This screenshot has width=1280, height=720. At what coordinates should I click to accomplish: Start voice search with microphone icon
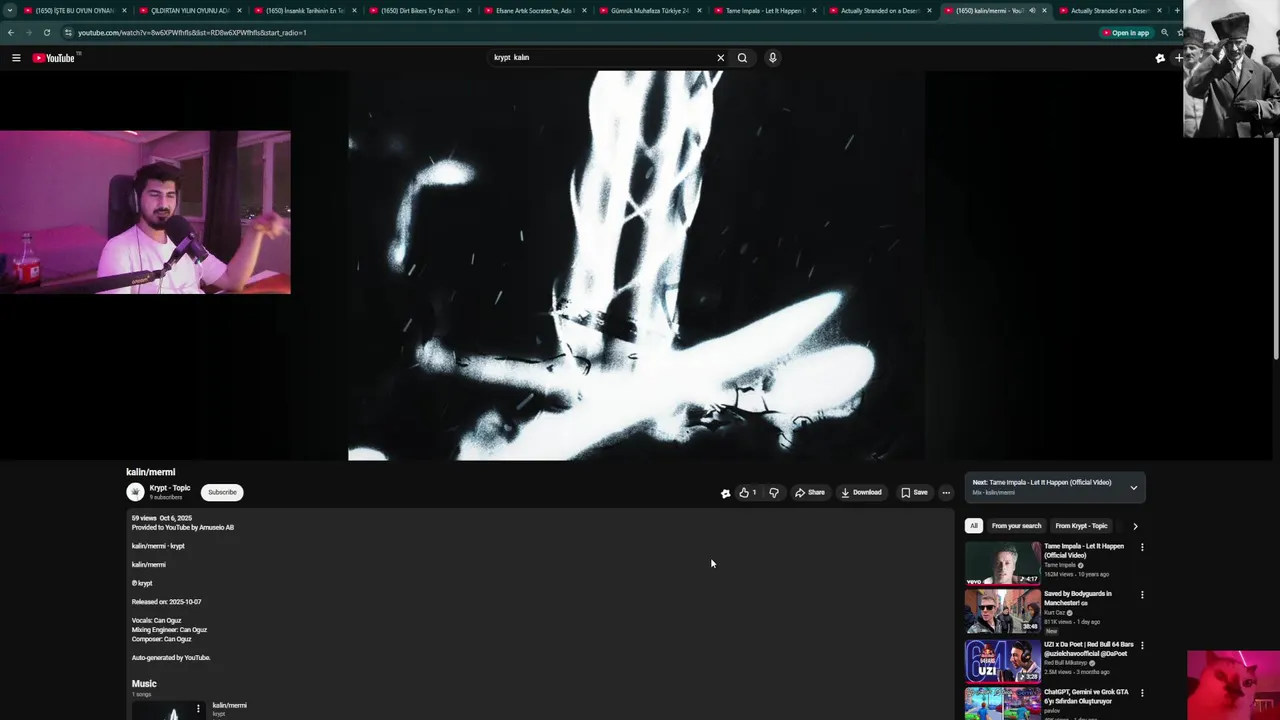tap(772, 58)
